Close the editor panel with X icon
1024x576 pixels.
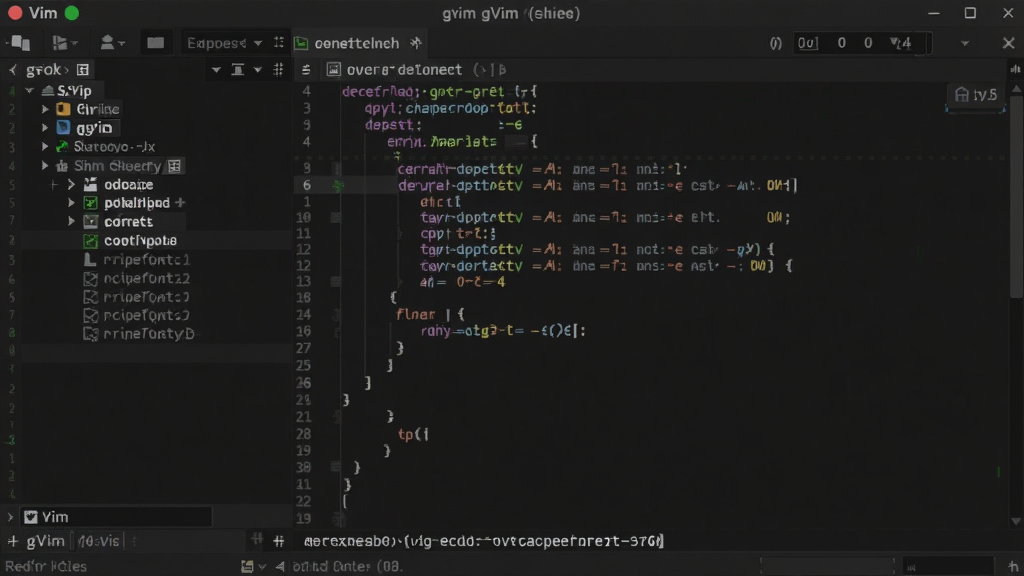point(1008,43)
